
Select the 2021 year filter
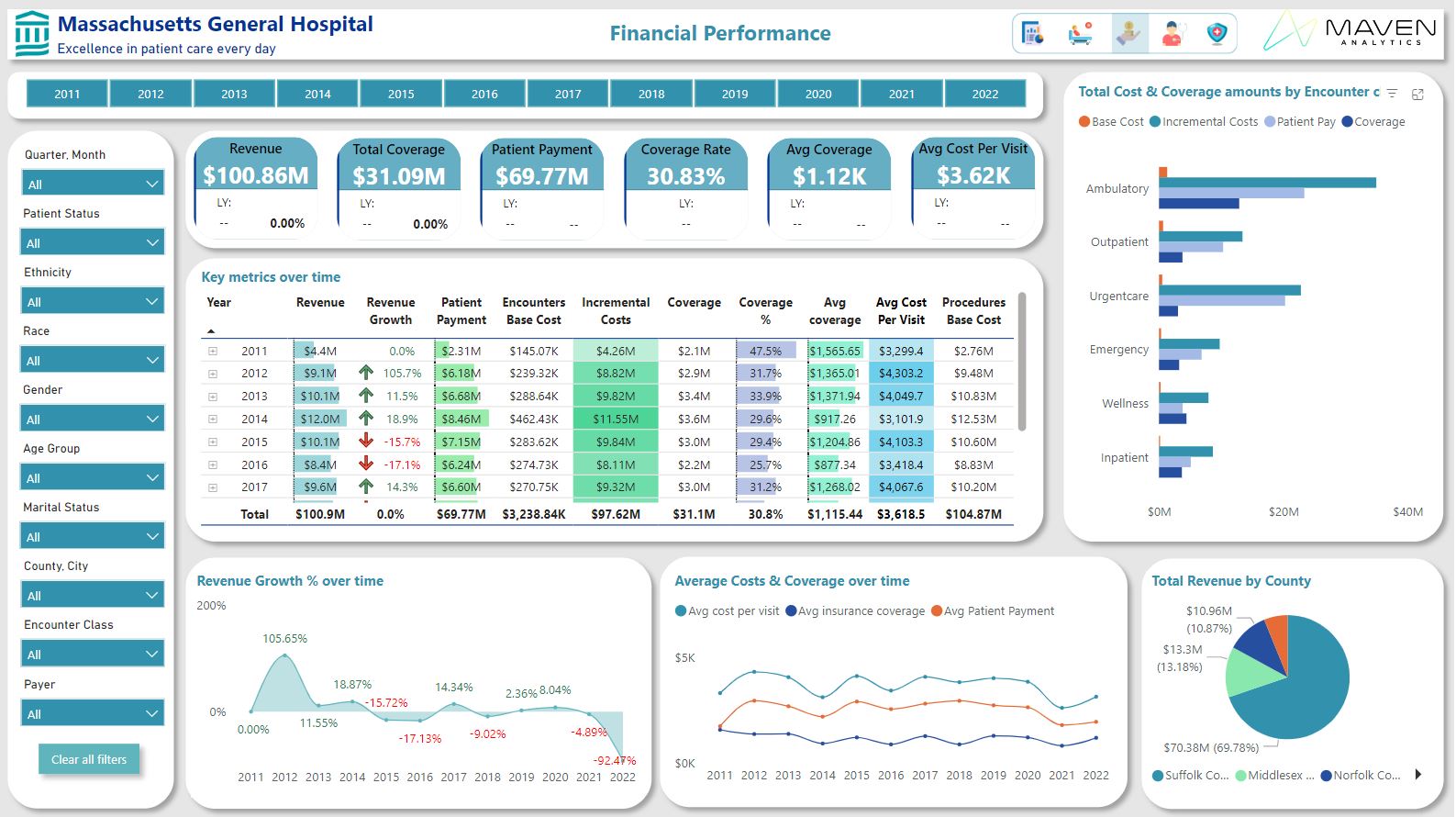[902, 94]
